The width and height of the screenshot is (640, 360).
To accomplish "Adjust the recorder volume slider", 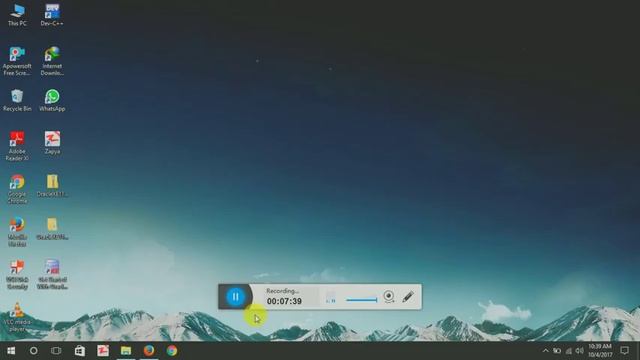I will pyautogui.click(x=362, y=300).
